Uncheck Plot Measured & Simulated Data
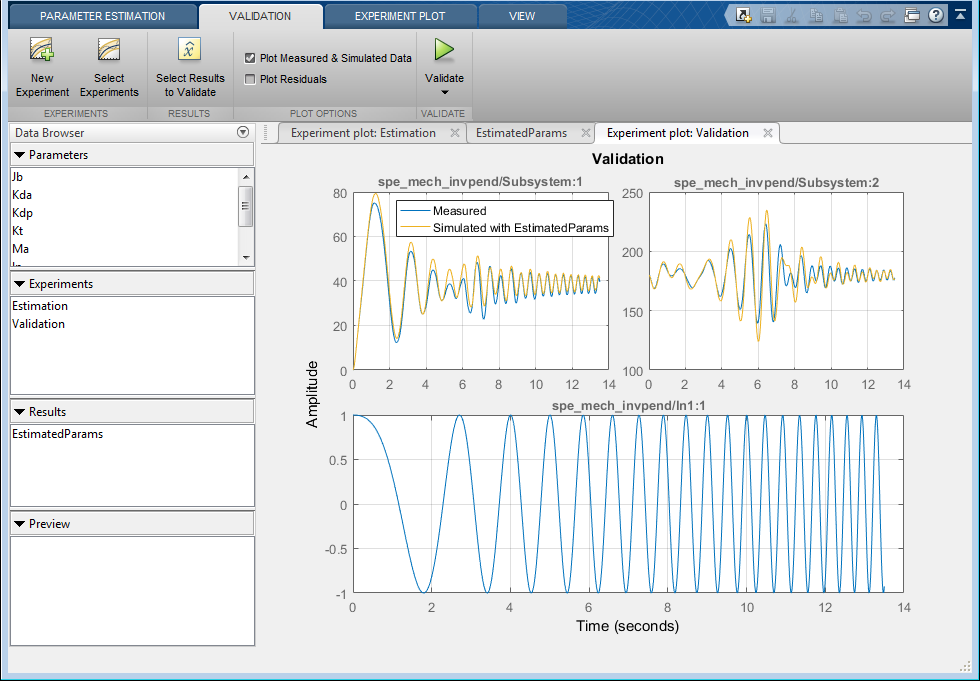980x681 pixels. point(251,59)
